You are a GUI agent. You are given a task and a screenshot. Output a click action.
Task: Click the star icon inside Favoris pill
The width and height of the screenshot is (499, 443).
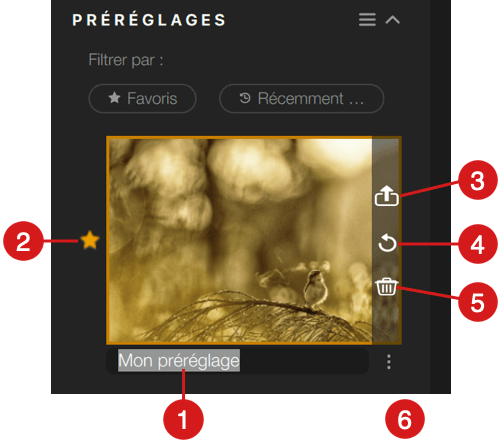[x=114, y=98]
